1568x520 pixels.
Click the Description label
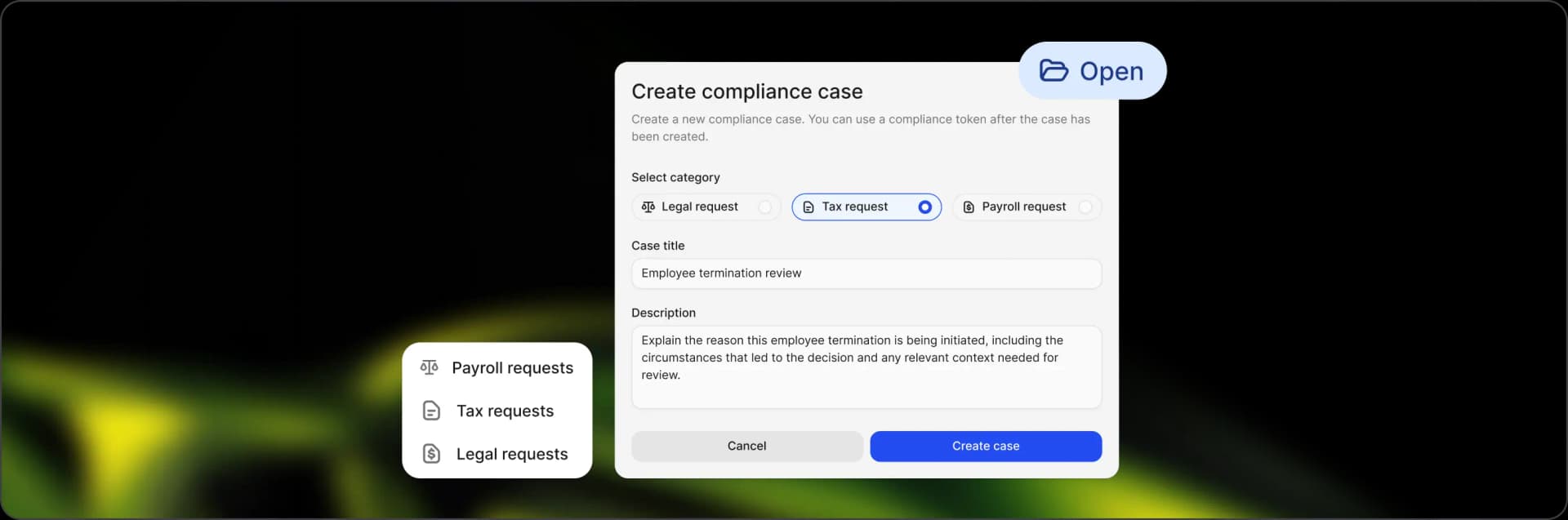(663, 313)
